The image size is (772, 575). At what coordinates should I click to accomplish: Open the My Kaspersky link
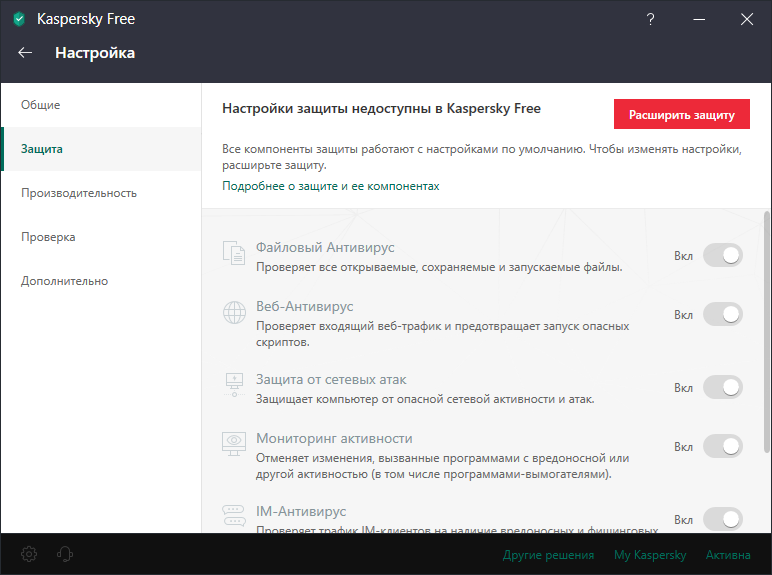(650, 555)
